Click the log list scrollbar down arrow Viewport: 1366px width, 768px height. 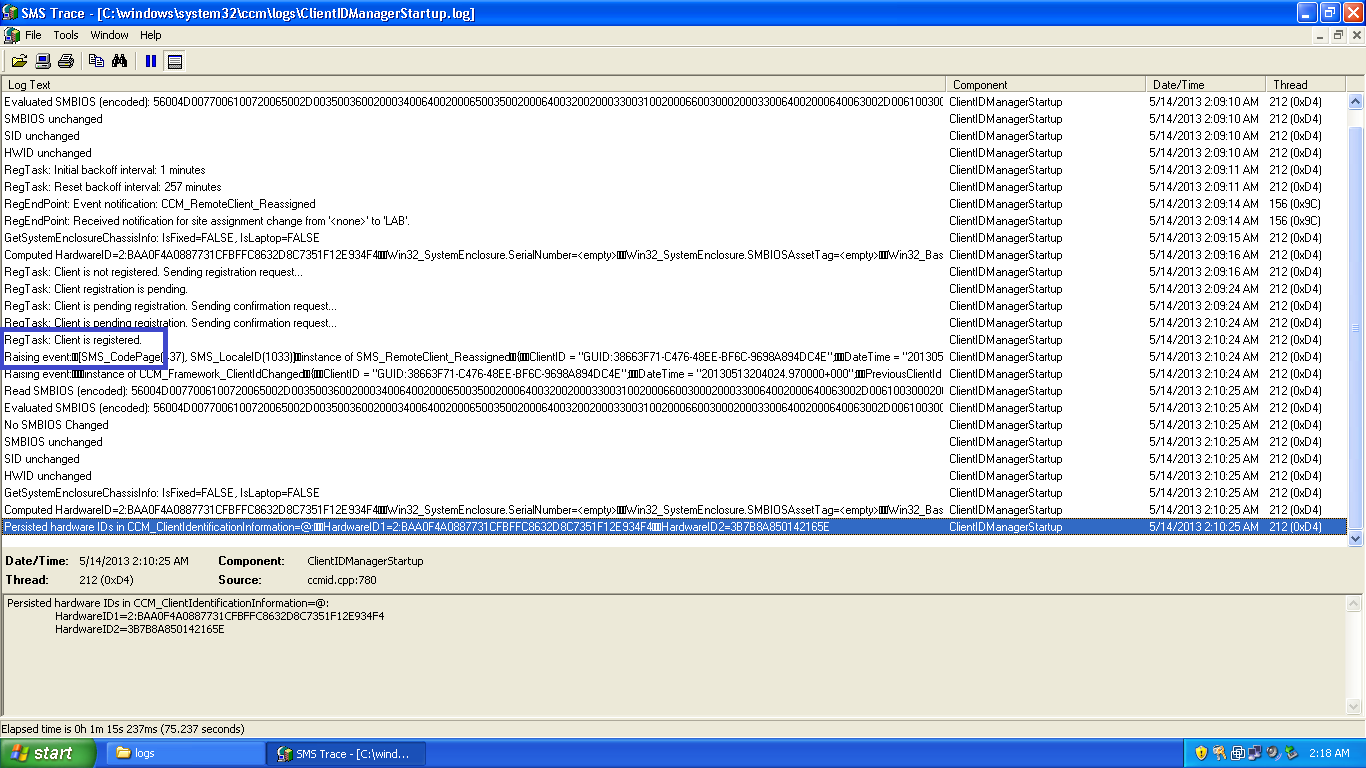(1356, 538)
